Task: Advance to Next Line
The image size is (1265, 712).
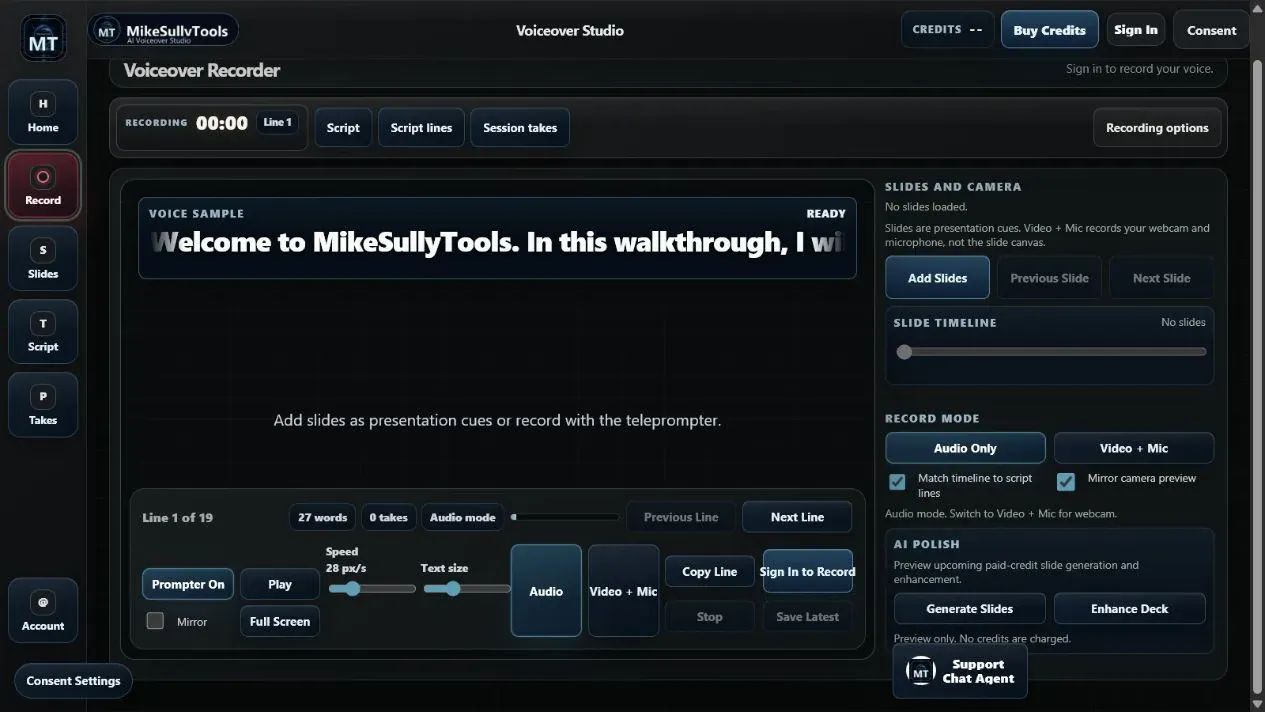Action: 797,517
